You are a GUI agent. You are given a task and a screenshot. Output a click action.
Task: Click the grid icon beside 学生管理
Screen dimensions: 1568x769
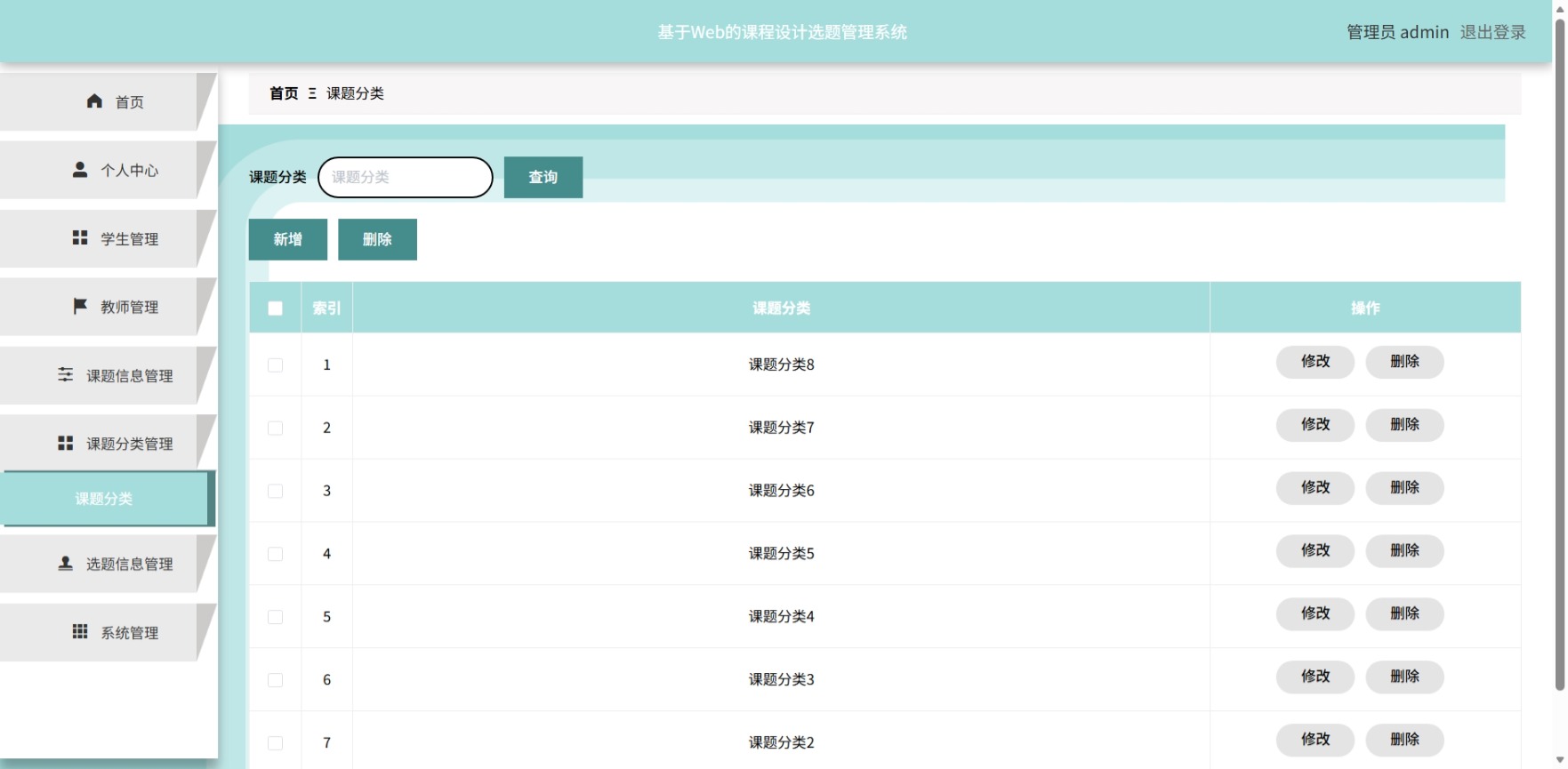pyautogui.click(x=80, y=237)
